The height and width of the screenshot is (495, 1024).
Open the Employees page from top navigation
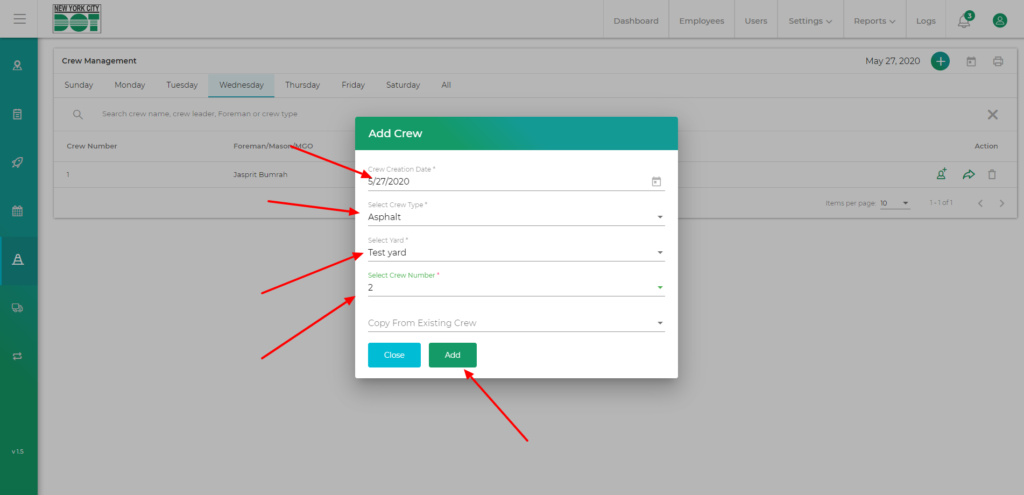click(701, 21)
